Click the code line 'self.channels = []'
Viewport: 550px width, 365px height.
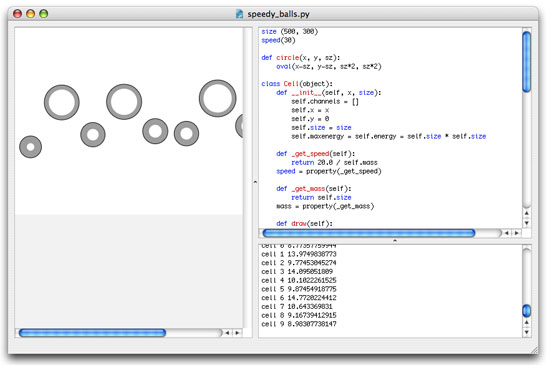[325, 101]
